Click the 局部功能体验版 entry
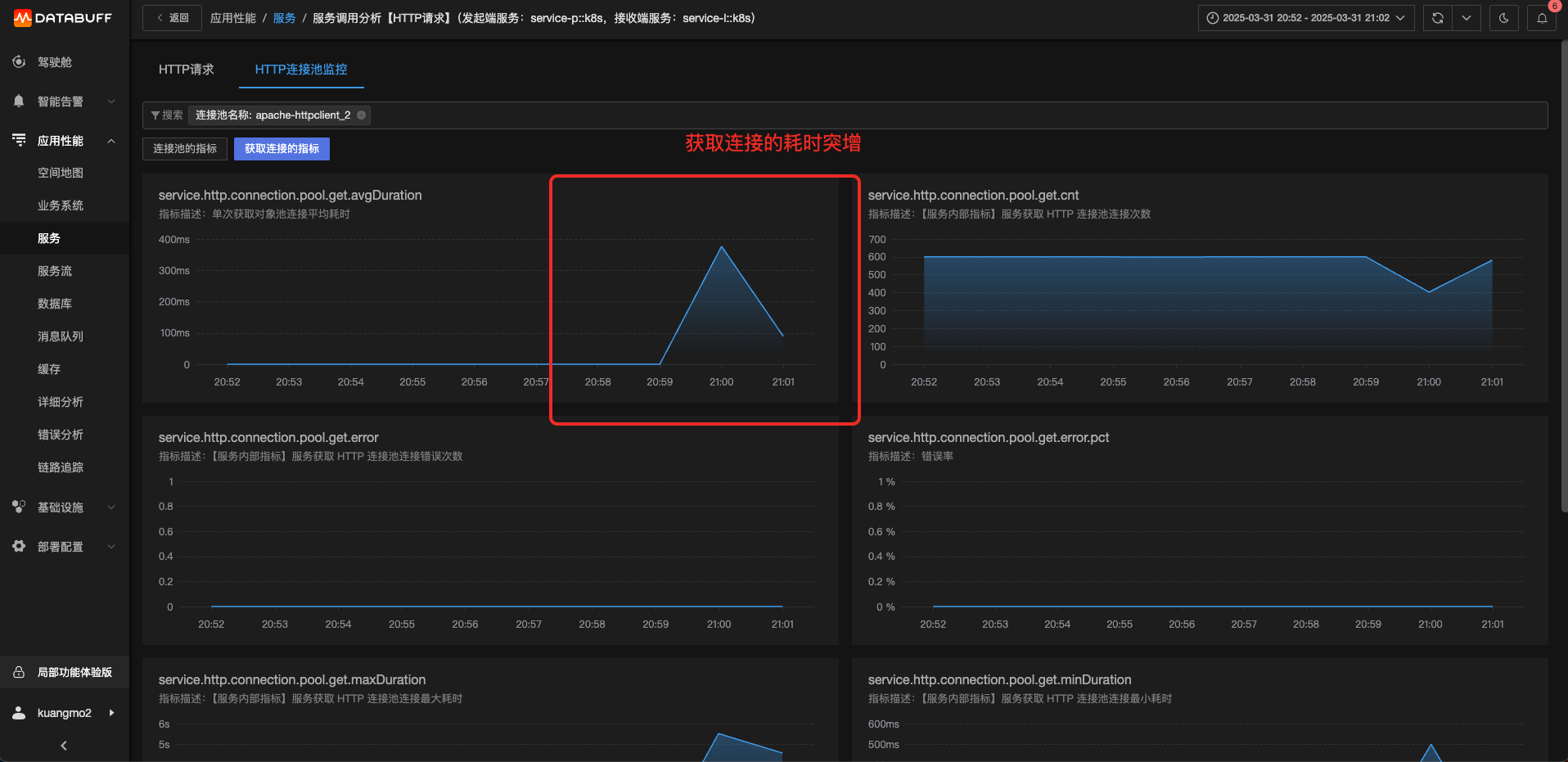Screen dimensions: 1568x762 point(65,672)
